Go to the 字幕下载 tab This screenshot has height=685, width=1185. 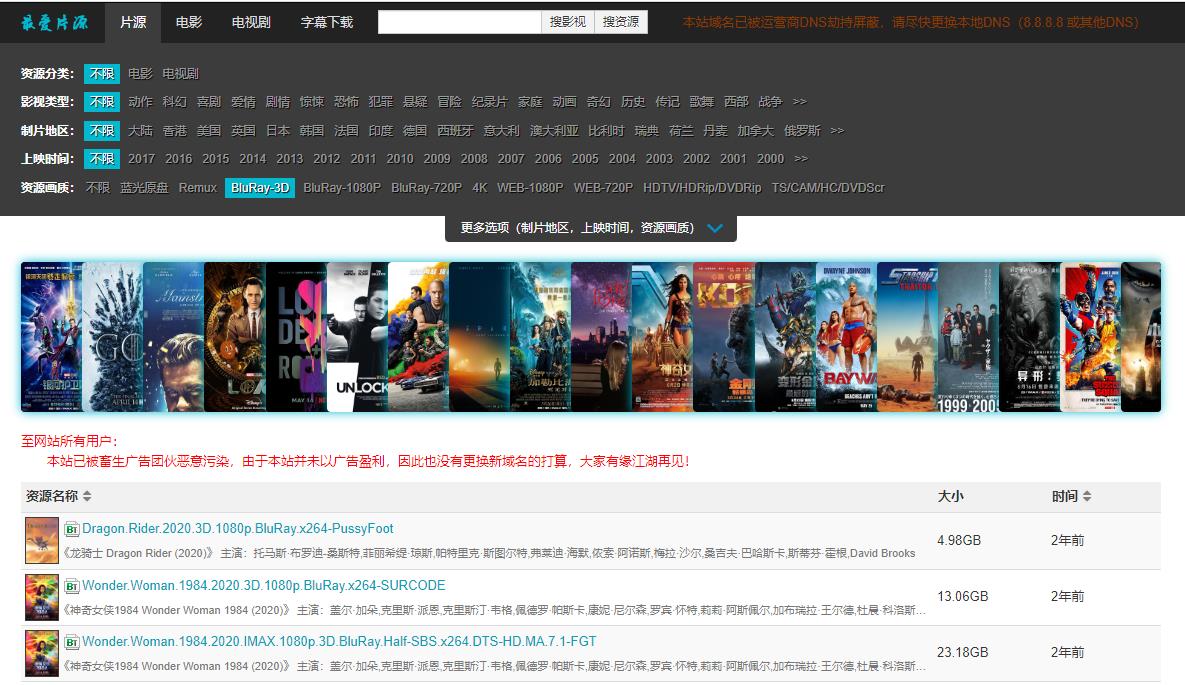[x=326, y=22]
